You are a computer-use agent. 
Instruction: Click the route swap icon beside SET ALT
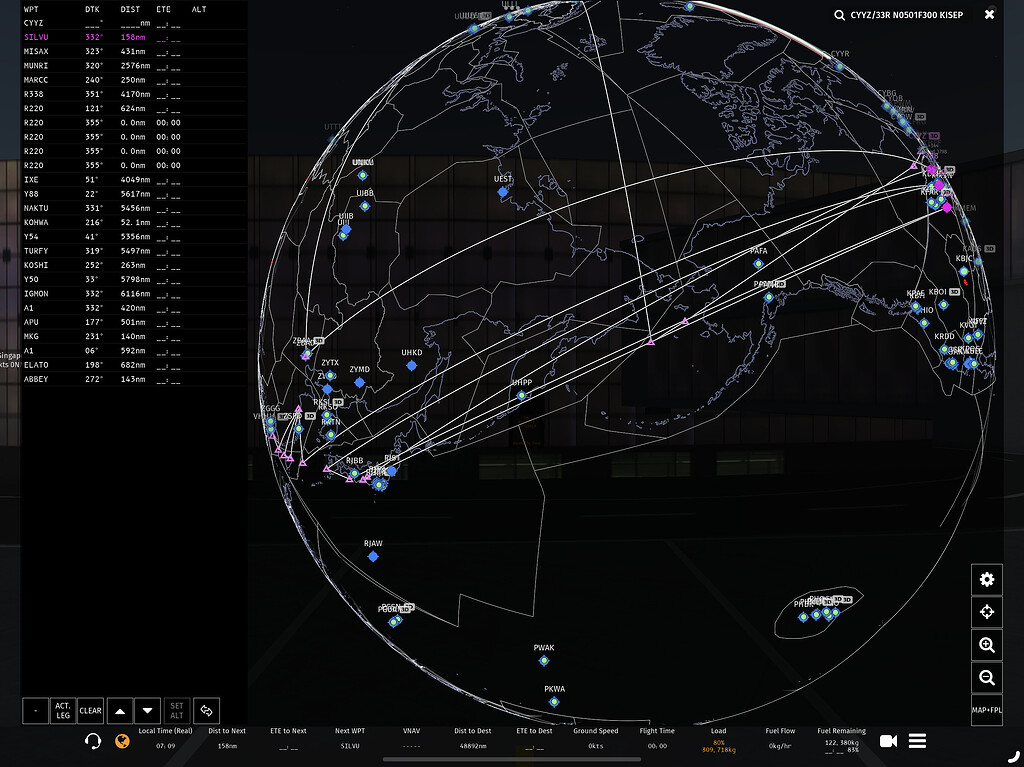(x=207, y=710)
